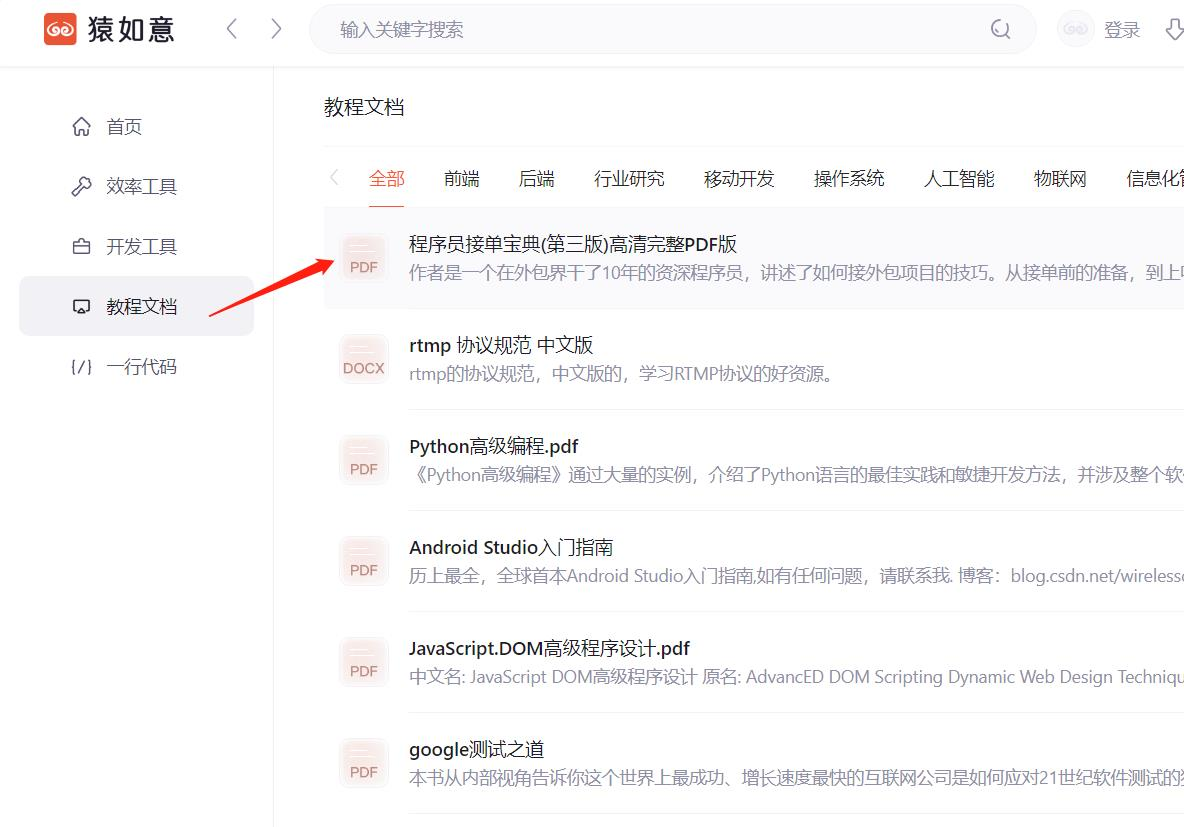Click the toolbox icon for 开发工具
1184x827 pixels.
click(82, 246)
